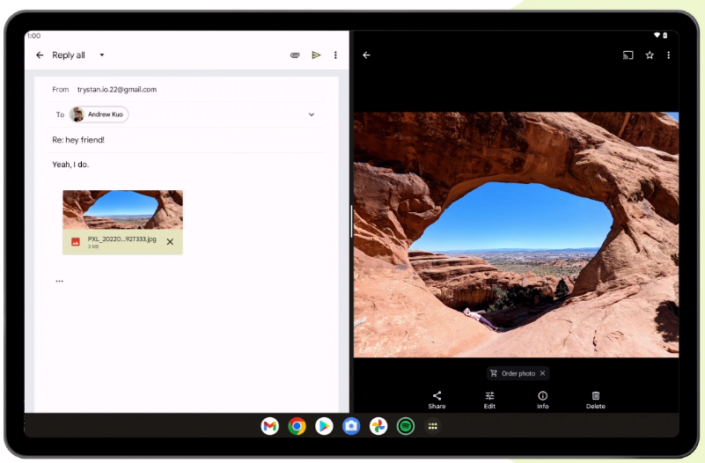
Task: Open the photo Edit tools
Action: (490, 400)
